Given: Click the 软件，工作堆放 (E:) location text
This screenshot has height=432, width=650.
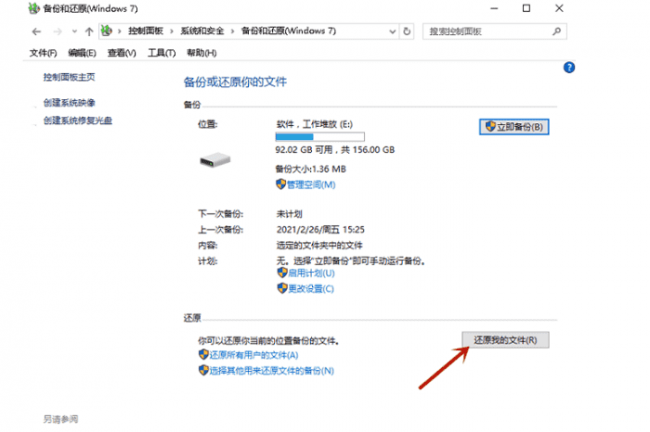Looking at the screenshot, I should pyautogui.click(x=314, y=124).
